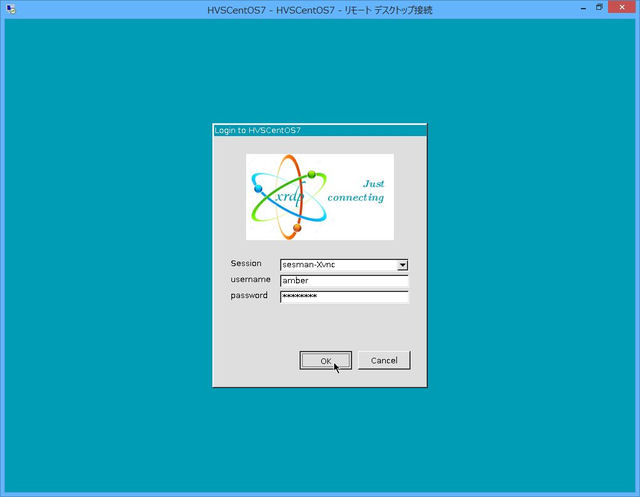This screenshot has height=497, width=640.
Task: Click the OK button to log in
Action: [x=325, y=360]
